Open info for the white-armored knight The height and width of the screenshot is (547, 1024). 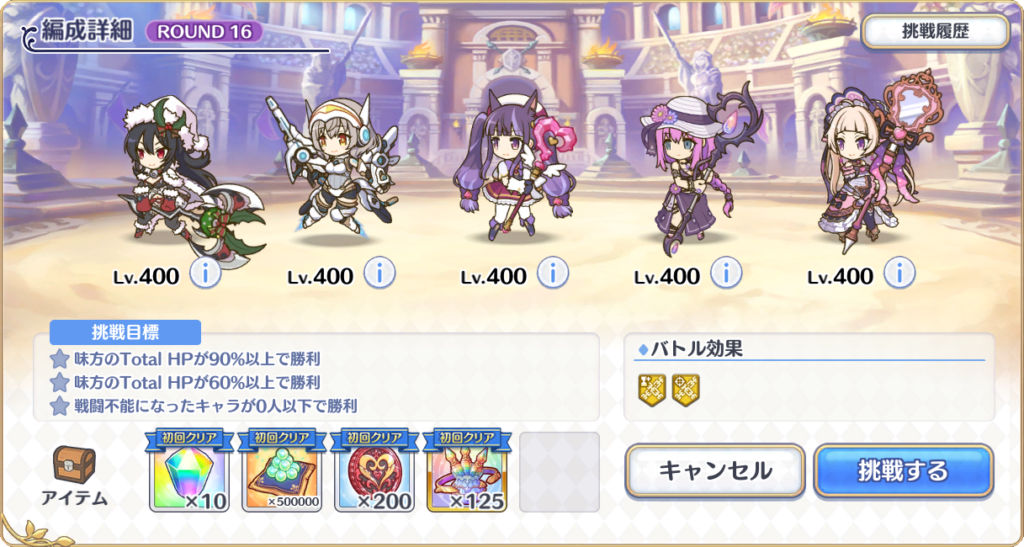(379, 273)
